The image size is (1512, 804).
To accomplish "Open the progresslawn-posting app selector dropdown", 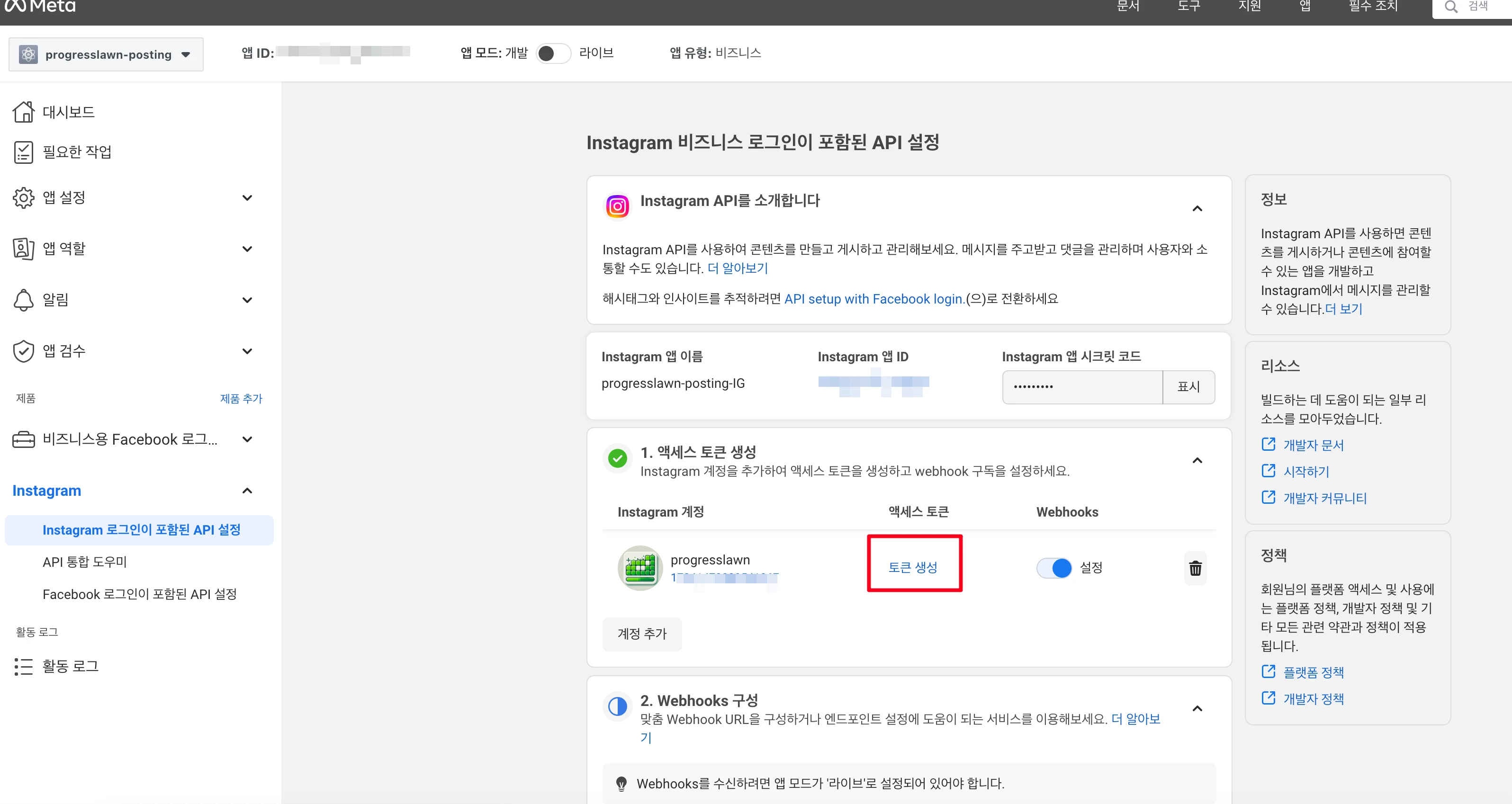I will click(106, 54).
